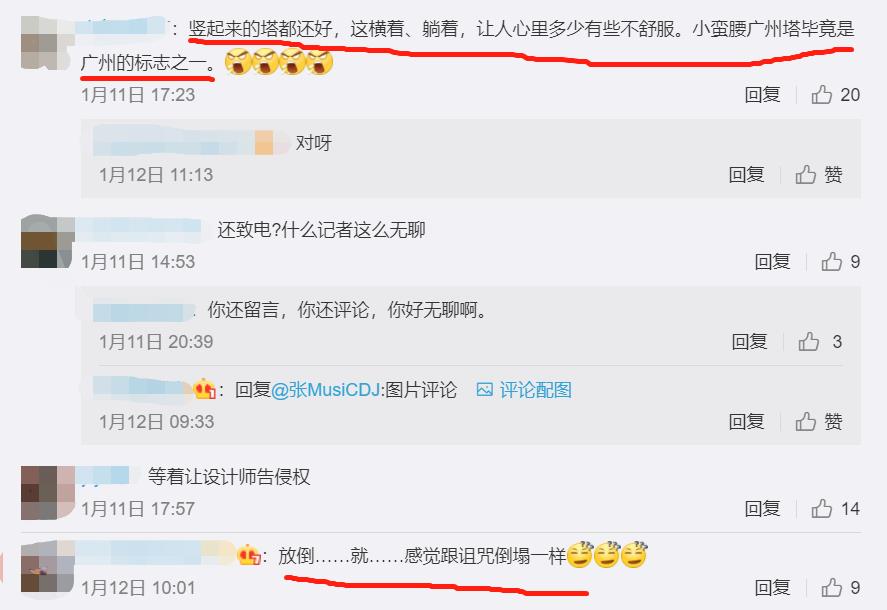This screenshot has height=610, width=887.
Task: Reply to the 17:23 comment about 广州塔
Action: [762, 94]
